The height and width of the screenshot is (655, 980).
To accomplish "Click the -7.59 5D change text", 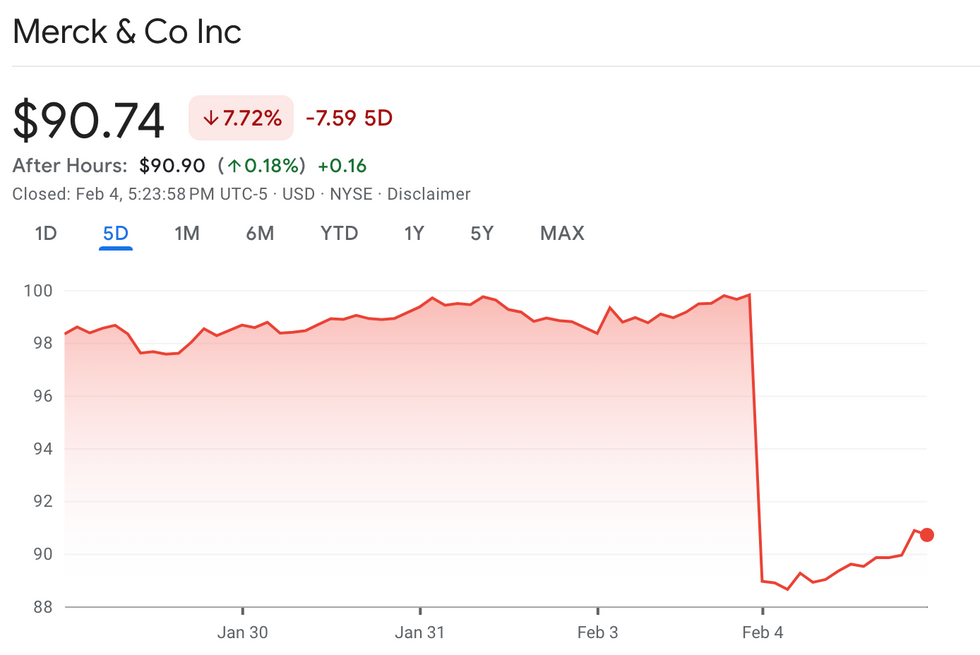I will [x=349, y=118].
